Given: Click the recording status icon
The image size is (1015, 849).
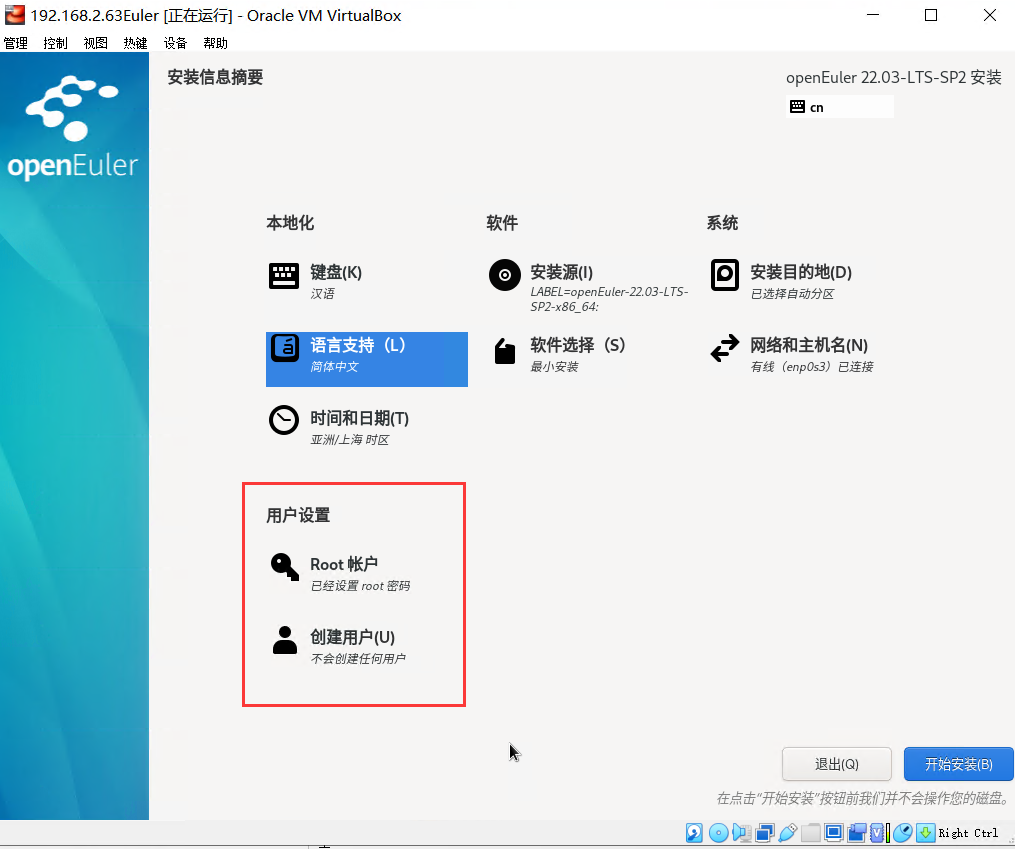Looking at the screenshot, I should pos(856,832).
